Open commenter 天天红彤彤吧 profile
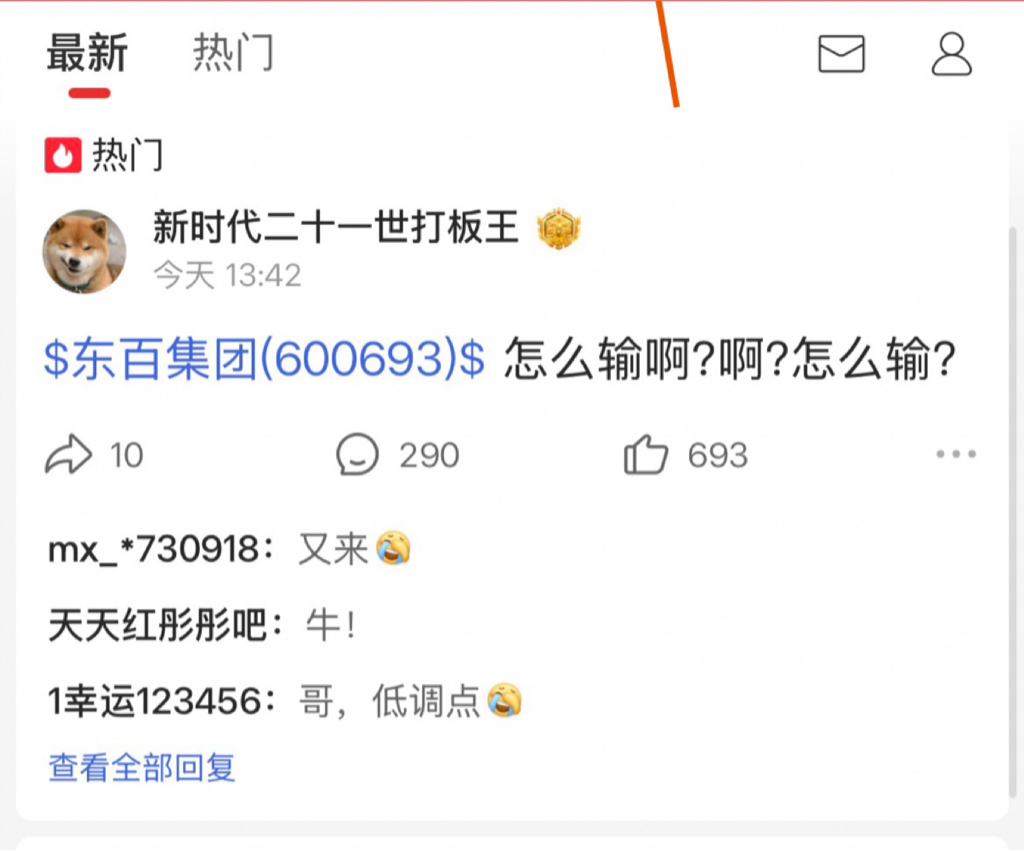This screenshot has height=851, width=1024. [x=157, y=625]
